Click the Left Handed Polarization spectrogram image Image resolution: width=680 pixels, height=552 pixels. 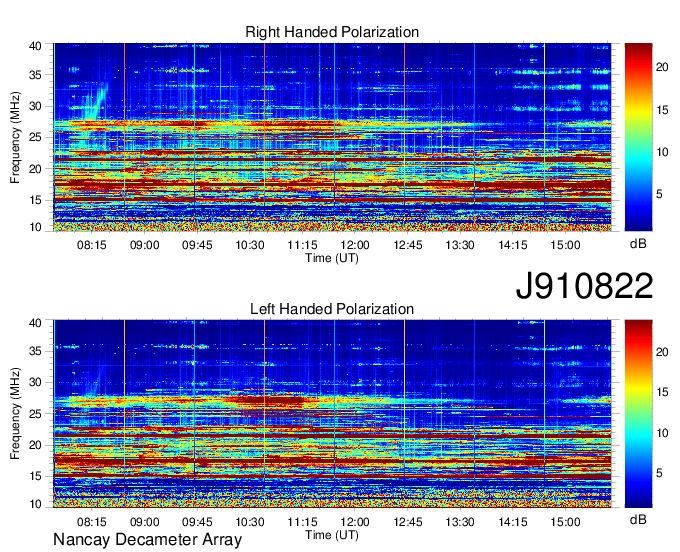tap(332, 414)
